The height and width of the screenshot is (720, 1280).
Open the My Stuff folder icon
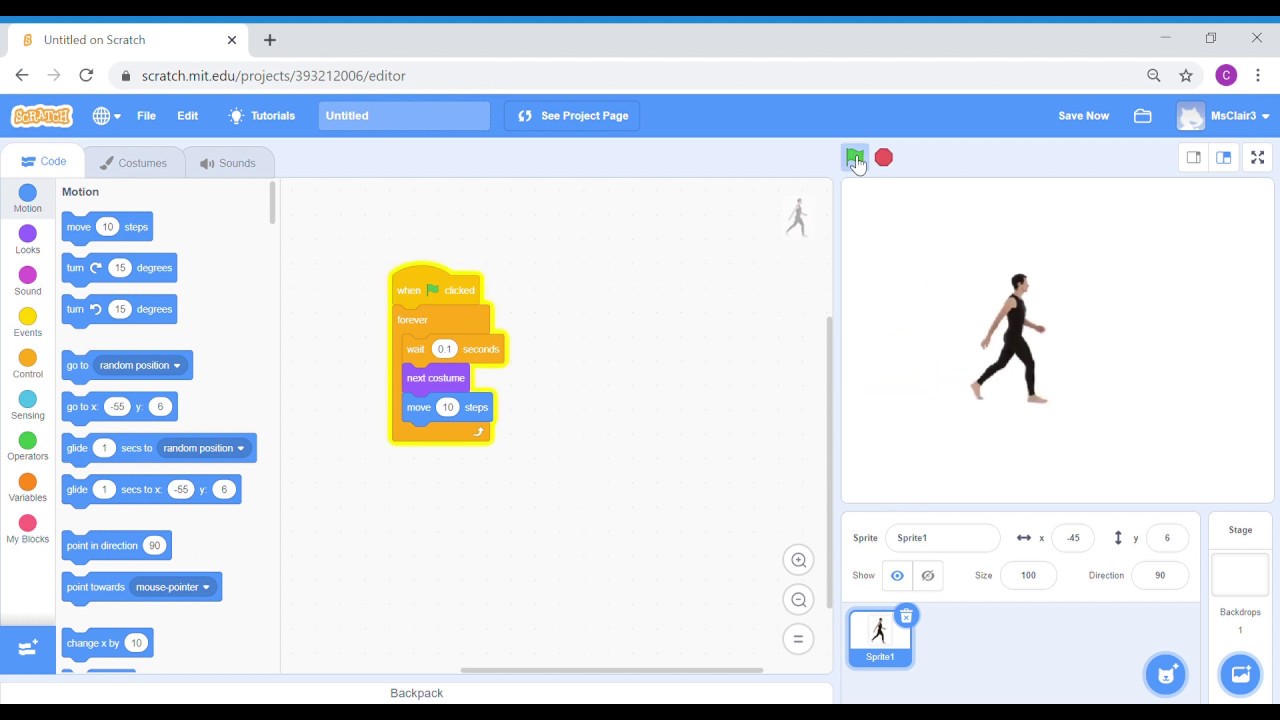coord(1143,116)
